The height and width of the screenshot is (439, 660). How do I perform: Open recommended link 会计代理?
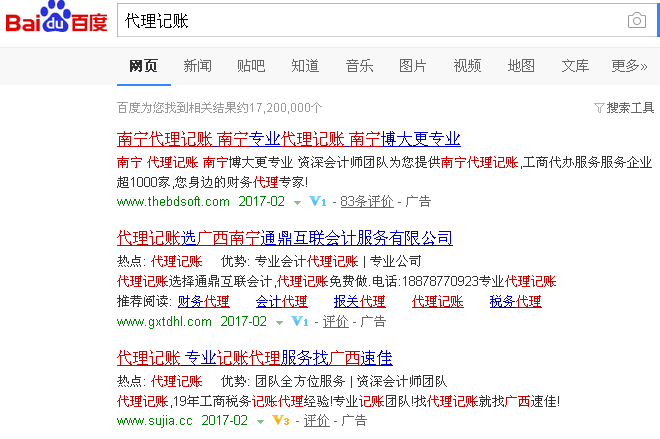(282, 302)
